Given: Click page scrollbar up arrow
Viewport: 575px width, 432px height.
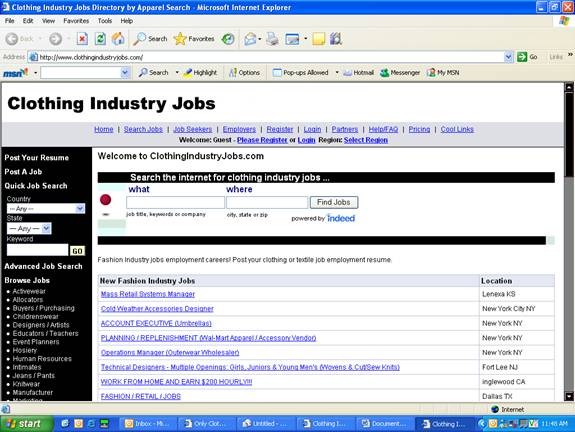Looking at the screenshot, I should click(x=569, y=87).
